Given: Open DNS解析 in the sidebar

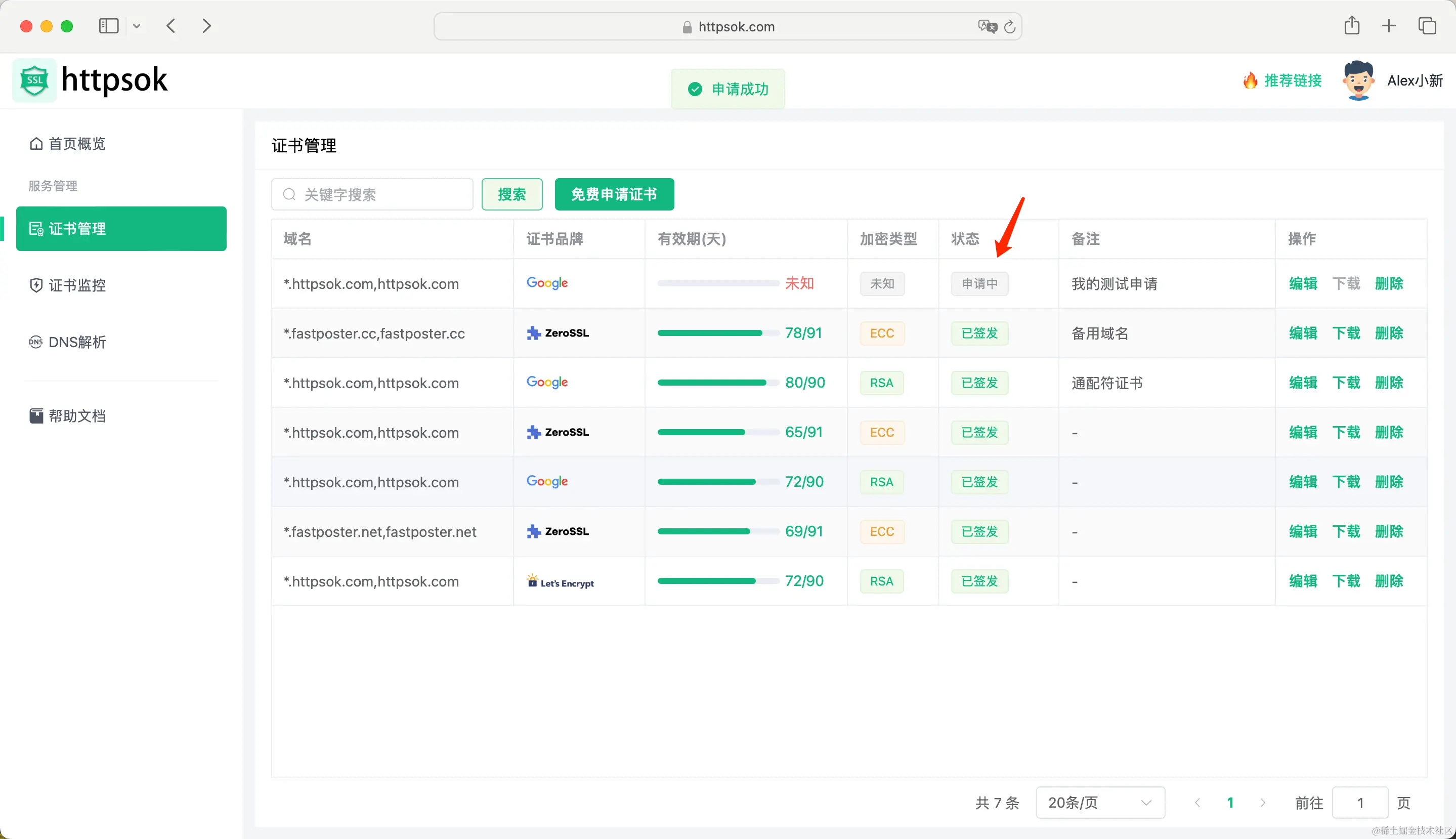Looking at the screenshot, I should tap(76, 342).
